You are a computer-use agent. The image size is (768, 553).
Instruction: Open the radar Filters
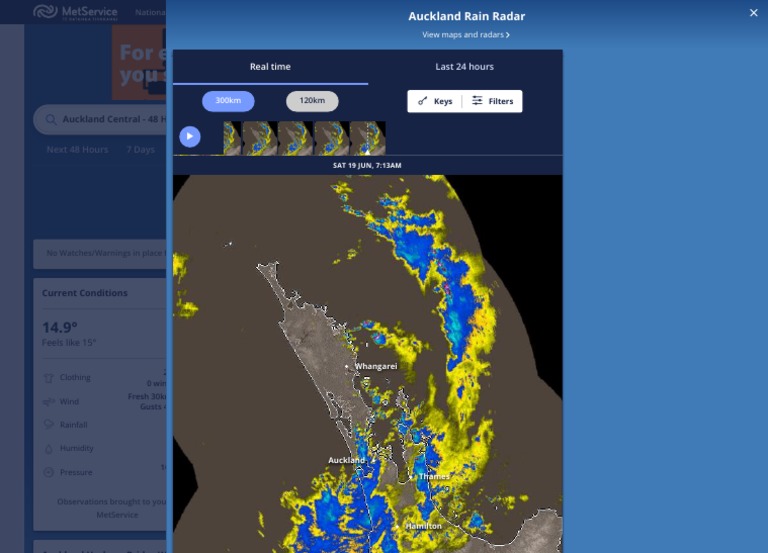pyautogui.click(x=492, y=101)
